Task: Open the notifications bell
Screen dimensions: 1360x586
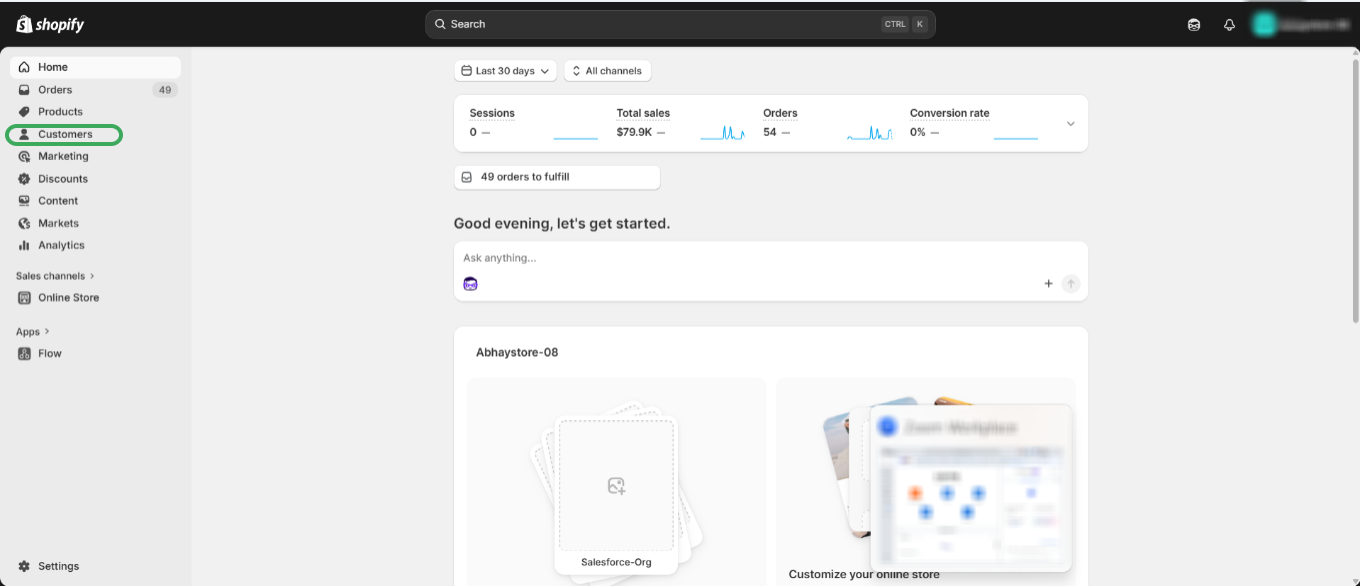Action: (x=1229, y=25)
